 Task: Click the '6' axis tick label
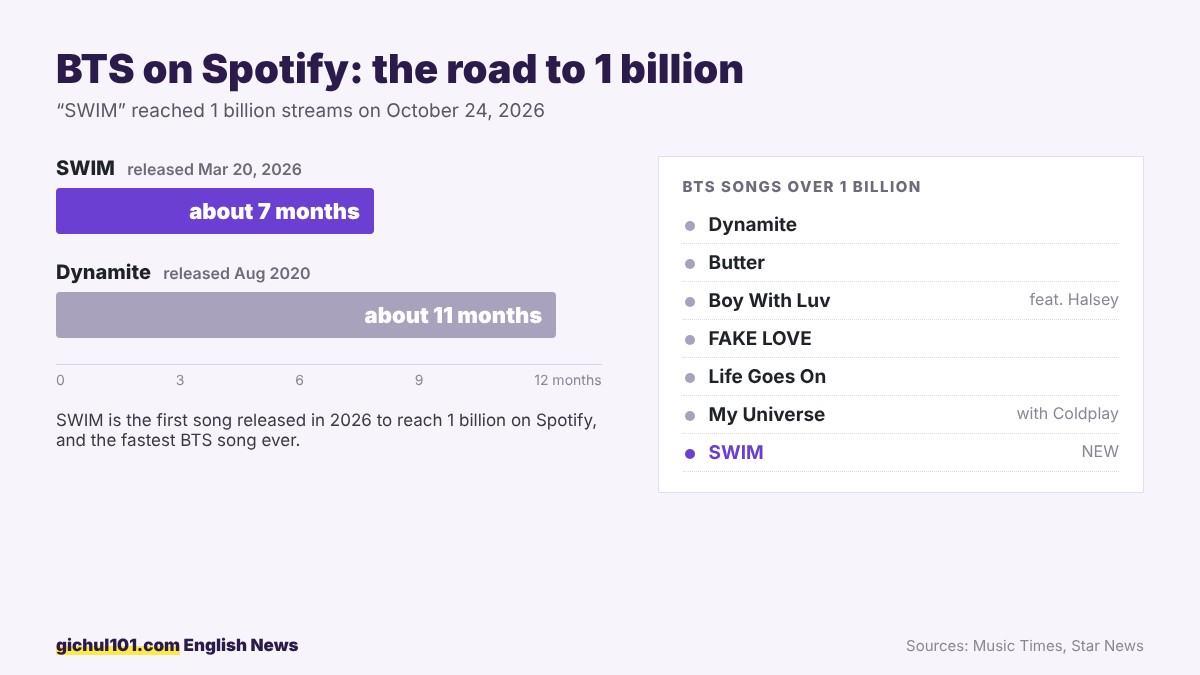[299, 380]
